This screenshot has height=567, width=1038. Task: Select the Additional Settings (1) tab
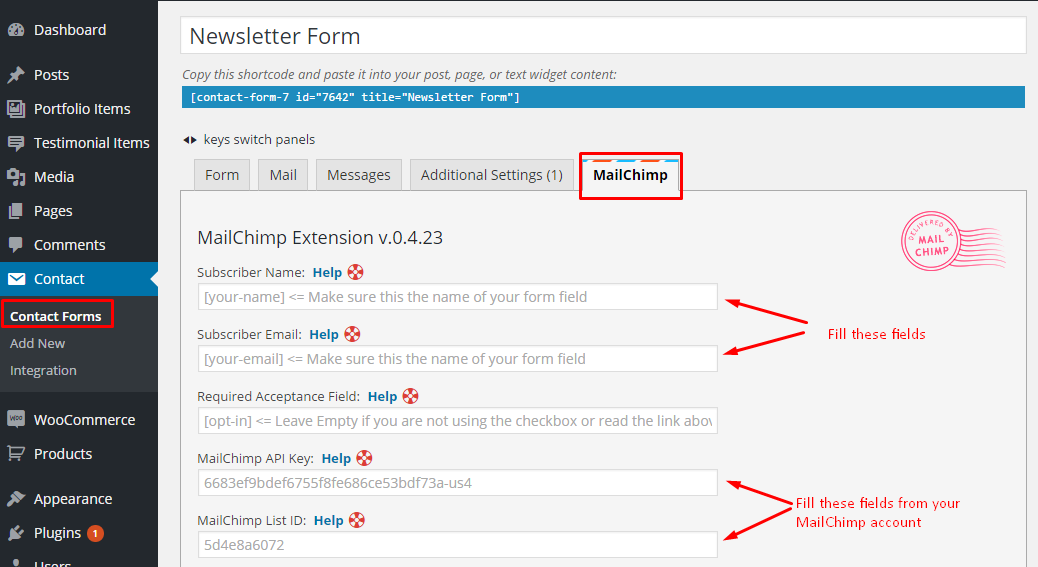click(x=491, y=175)
